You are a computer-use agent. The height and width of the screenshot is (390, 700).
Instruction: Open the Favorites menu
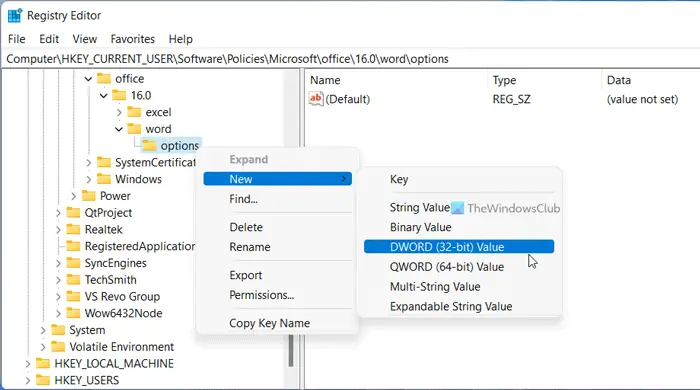[133, 39]
